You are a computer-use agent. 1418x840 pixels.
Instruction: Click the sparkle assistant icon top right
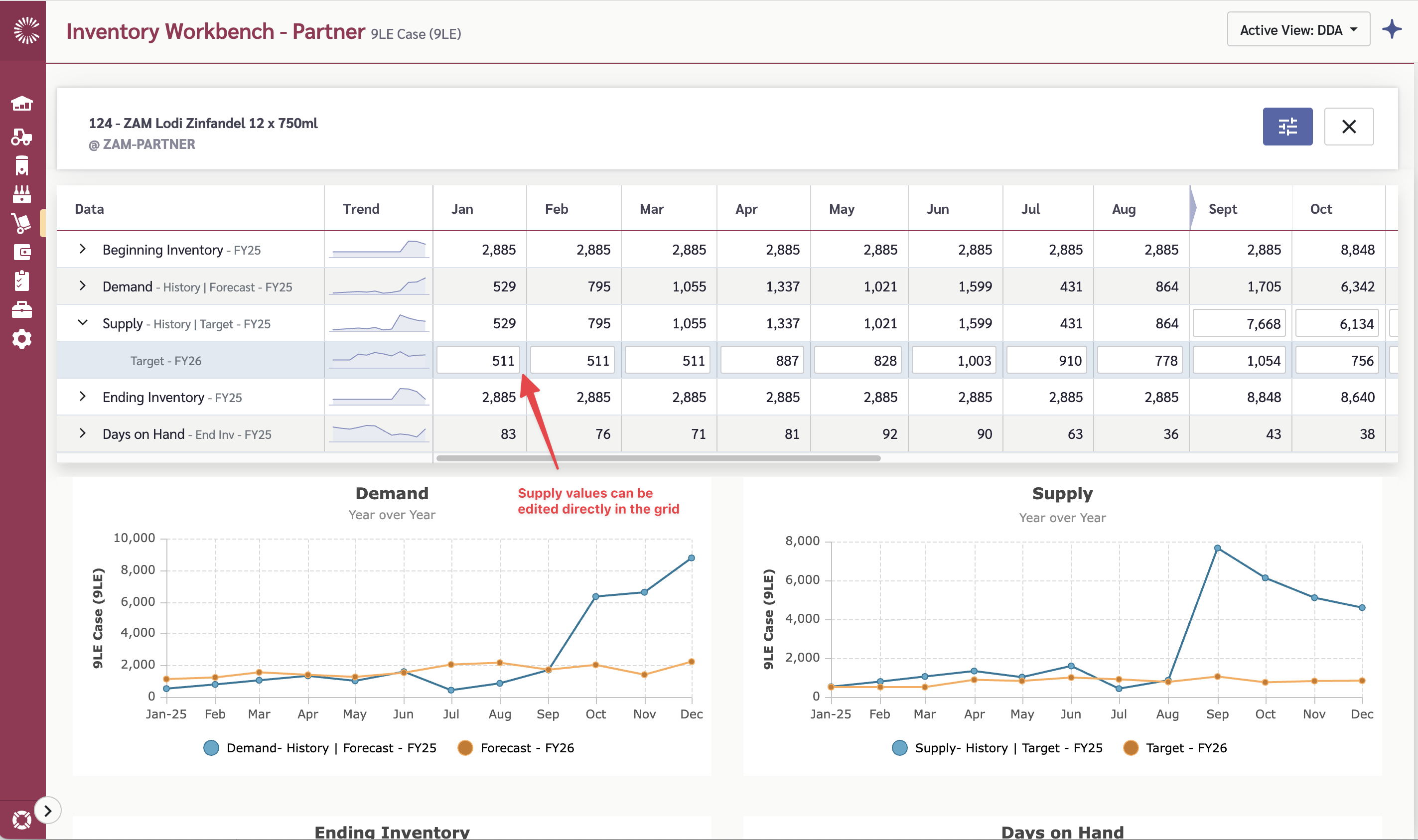point(1392,29)
